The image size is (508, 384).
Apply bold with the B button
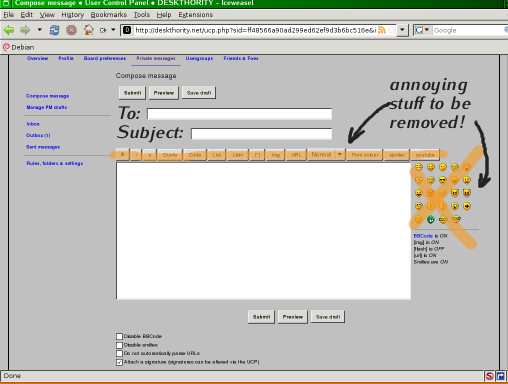123,155
